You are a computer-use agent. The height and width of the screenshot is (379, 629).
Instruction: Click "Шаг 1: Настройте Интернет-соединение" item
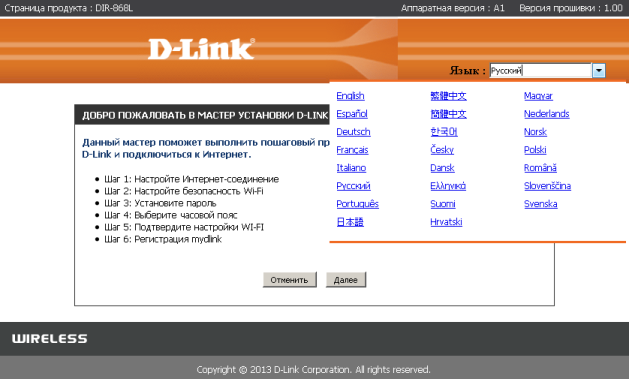click(191, 179)
